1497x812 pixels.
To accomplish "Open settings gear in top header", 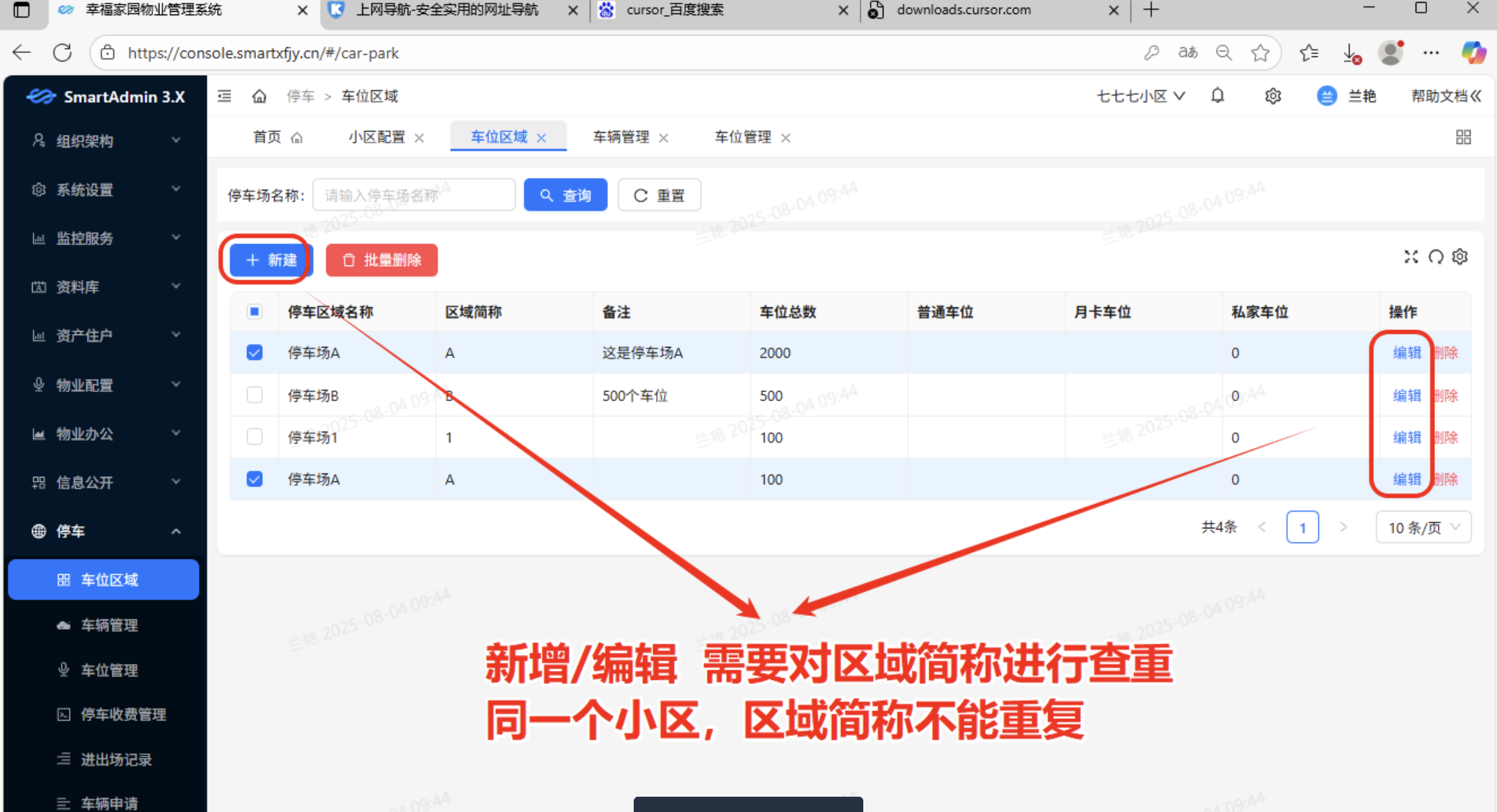I will [1272, 96].
